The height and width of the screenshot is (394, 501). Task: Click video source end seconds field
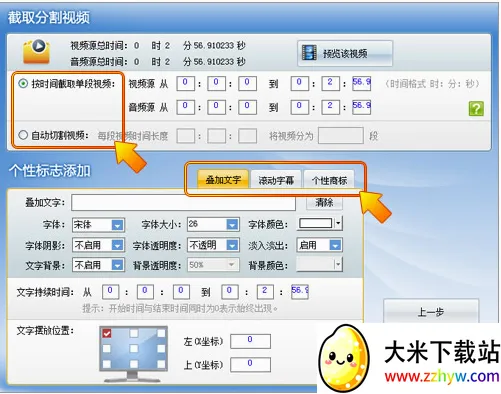[361, 83]
